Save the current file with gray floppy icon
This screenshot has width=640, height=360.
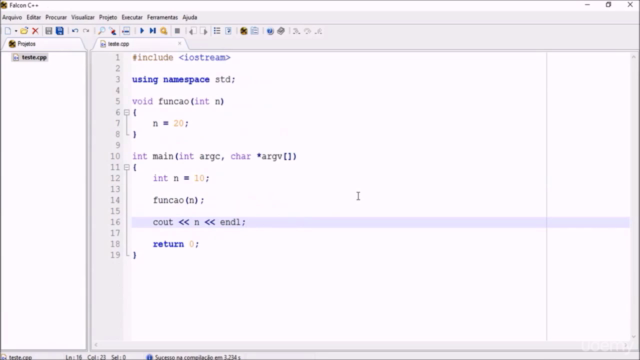[49, 31]
